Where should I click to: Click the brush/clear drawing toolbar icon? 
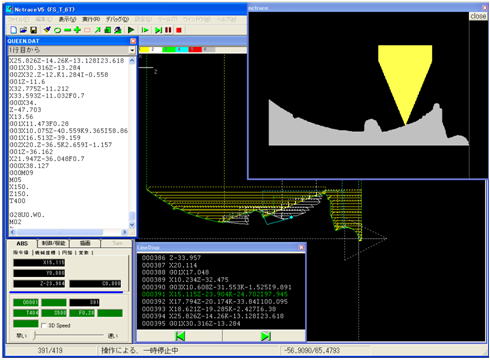point(47,30)
